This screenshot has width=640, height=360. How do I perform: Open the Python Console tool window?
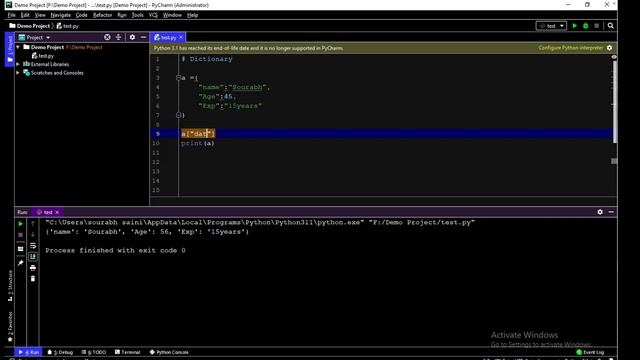tap(169, 352)
